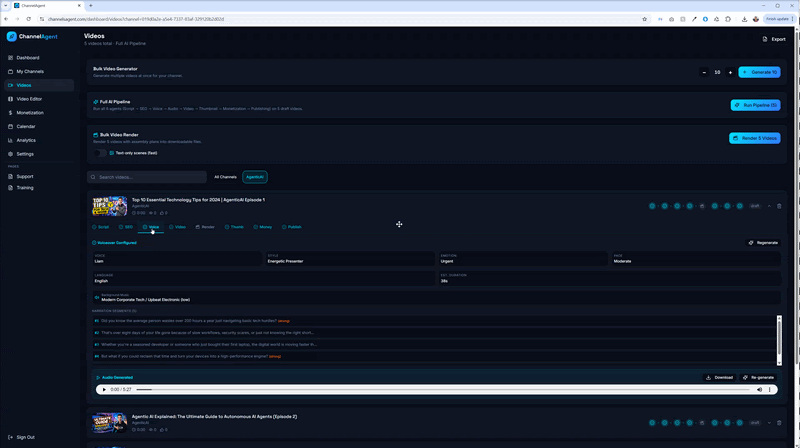
Task: Download the generated audio
Action: (x=720, y=377)
